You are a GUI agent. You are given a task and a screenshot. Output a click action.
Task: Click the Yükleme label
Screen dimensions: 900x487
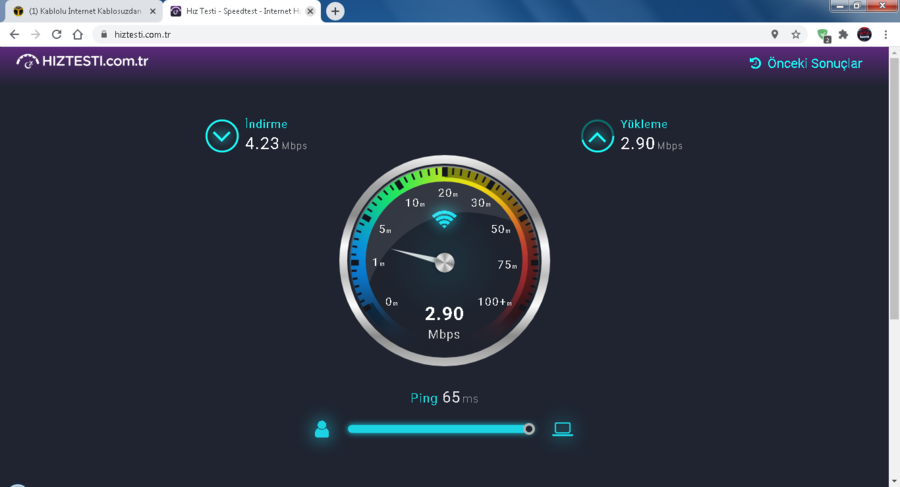(643, 124)
